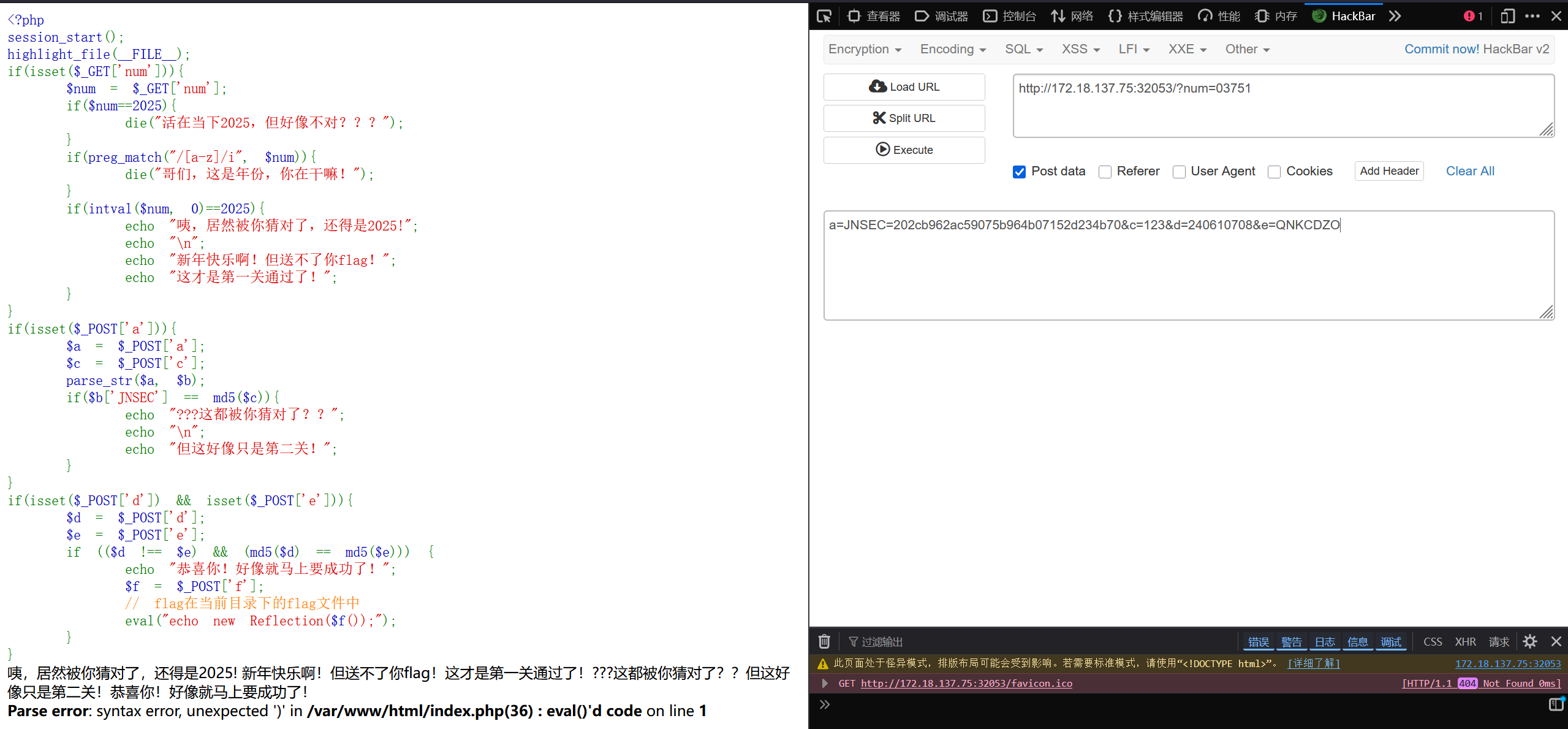Open the 网络 (Network) panel
The image size is (1568, 729).
1072,16
